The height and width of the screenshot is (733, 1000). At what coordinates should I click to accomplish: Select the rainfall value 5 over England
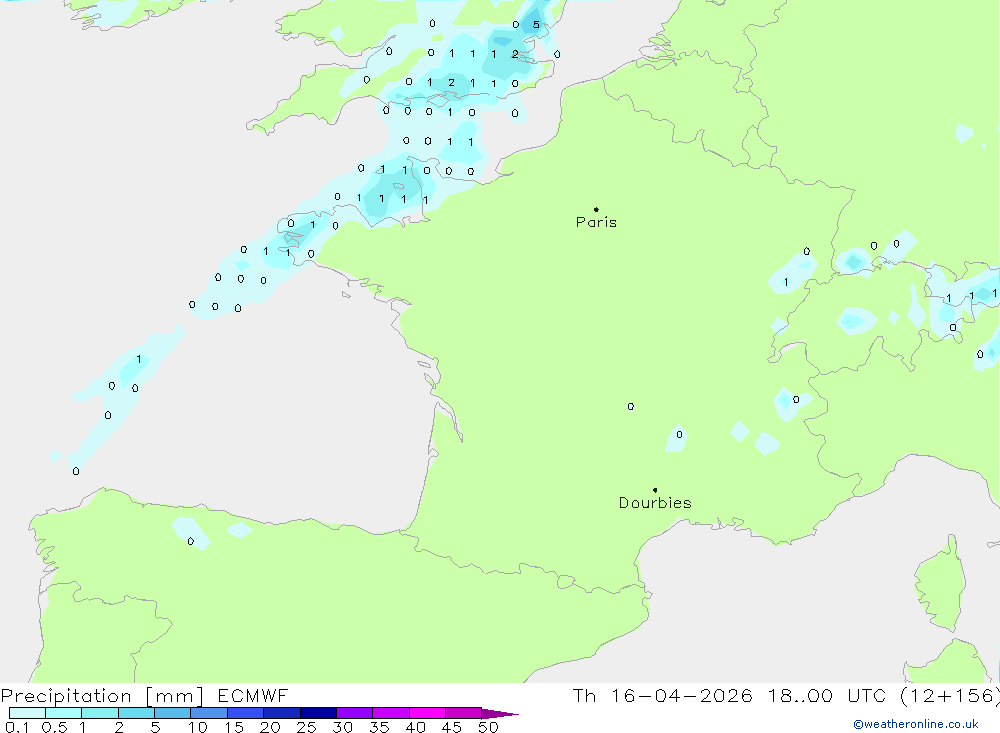point(537,25)
